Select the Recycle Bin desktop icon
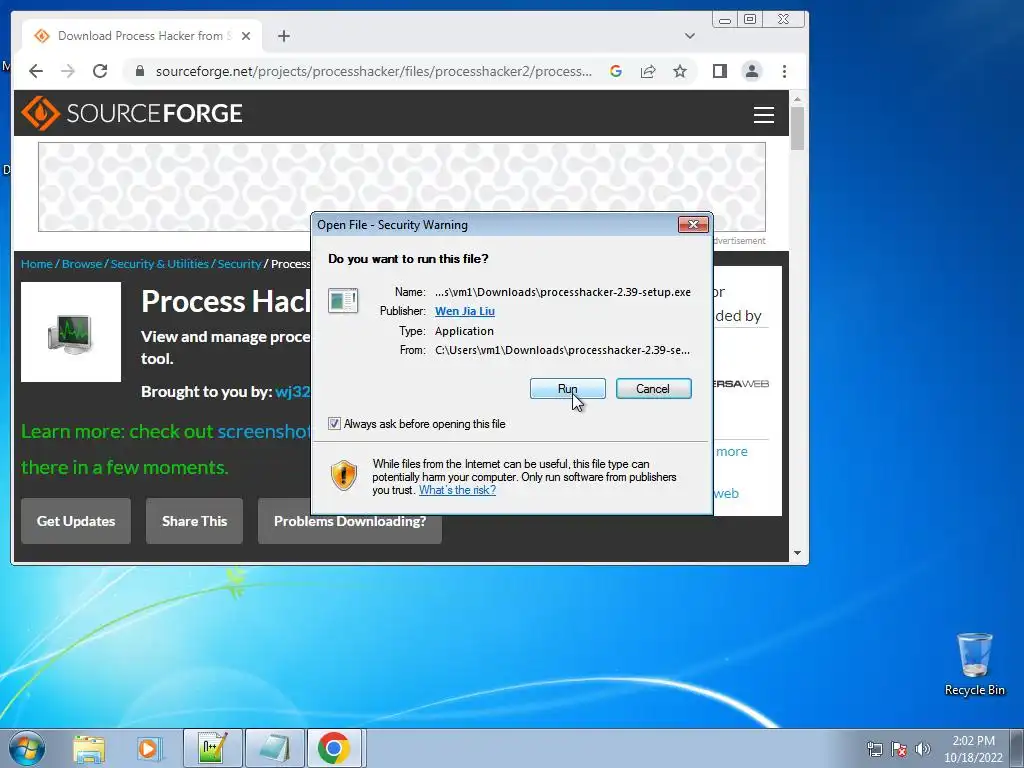This screenshot has width=1024, height=768. (974, 664)
